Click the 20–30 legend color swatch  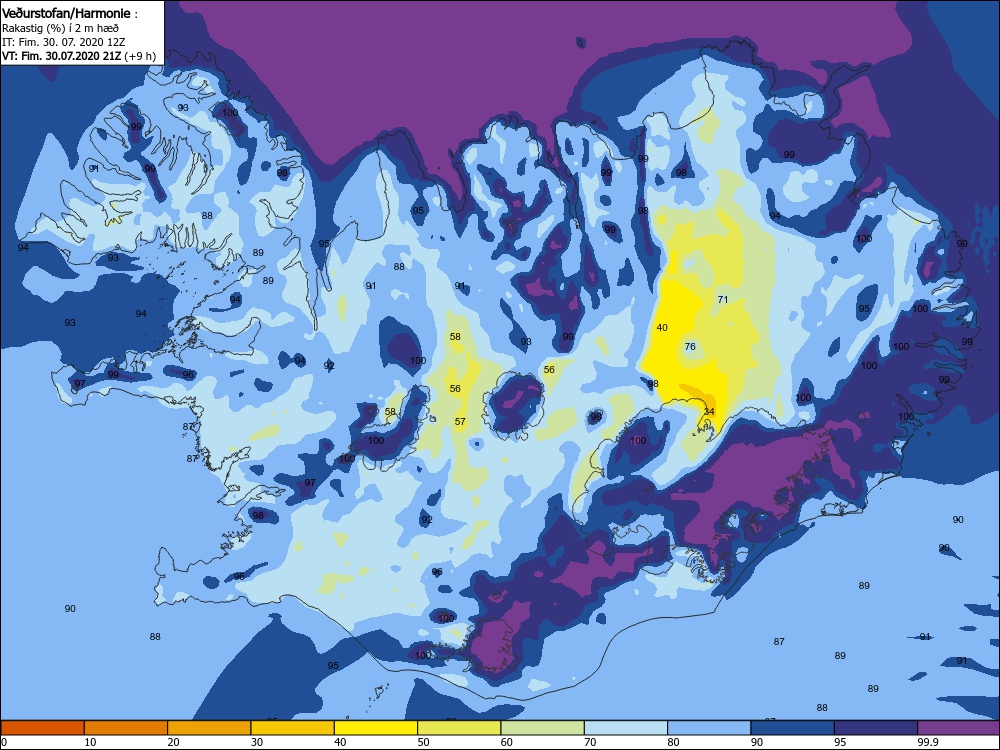209,728
